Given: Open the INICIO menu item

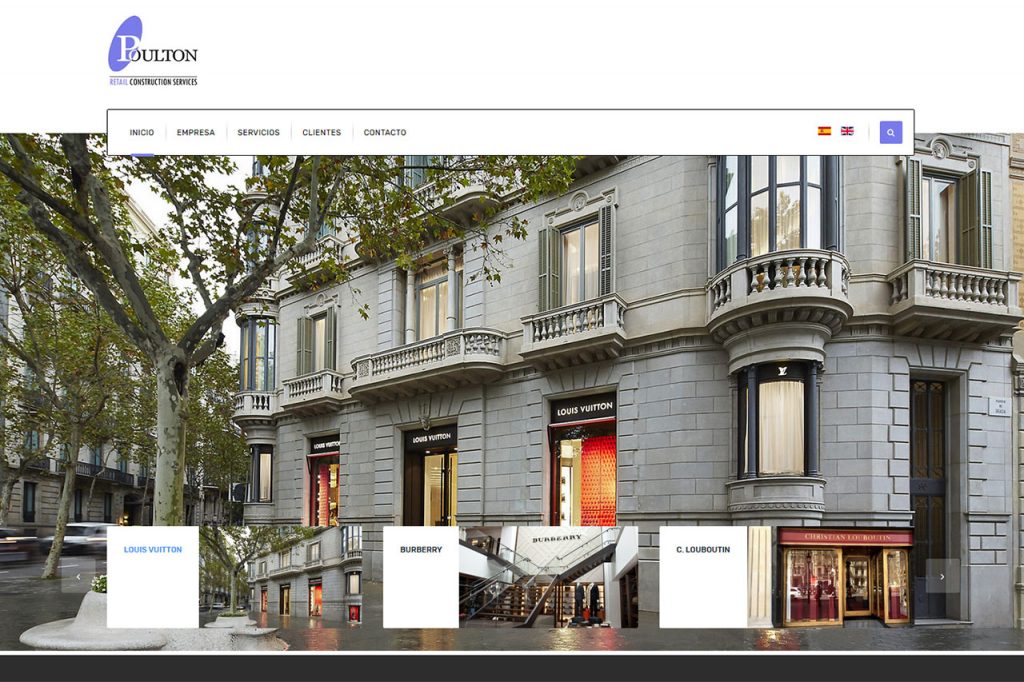Looking at the screenshot, I should 142,133.
